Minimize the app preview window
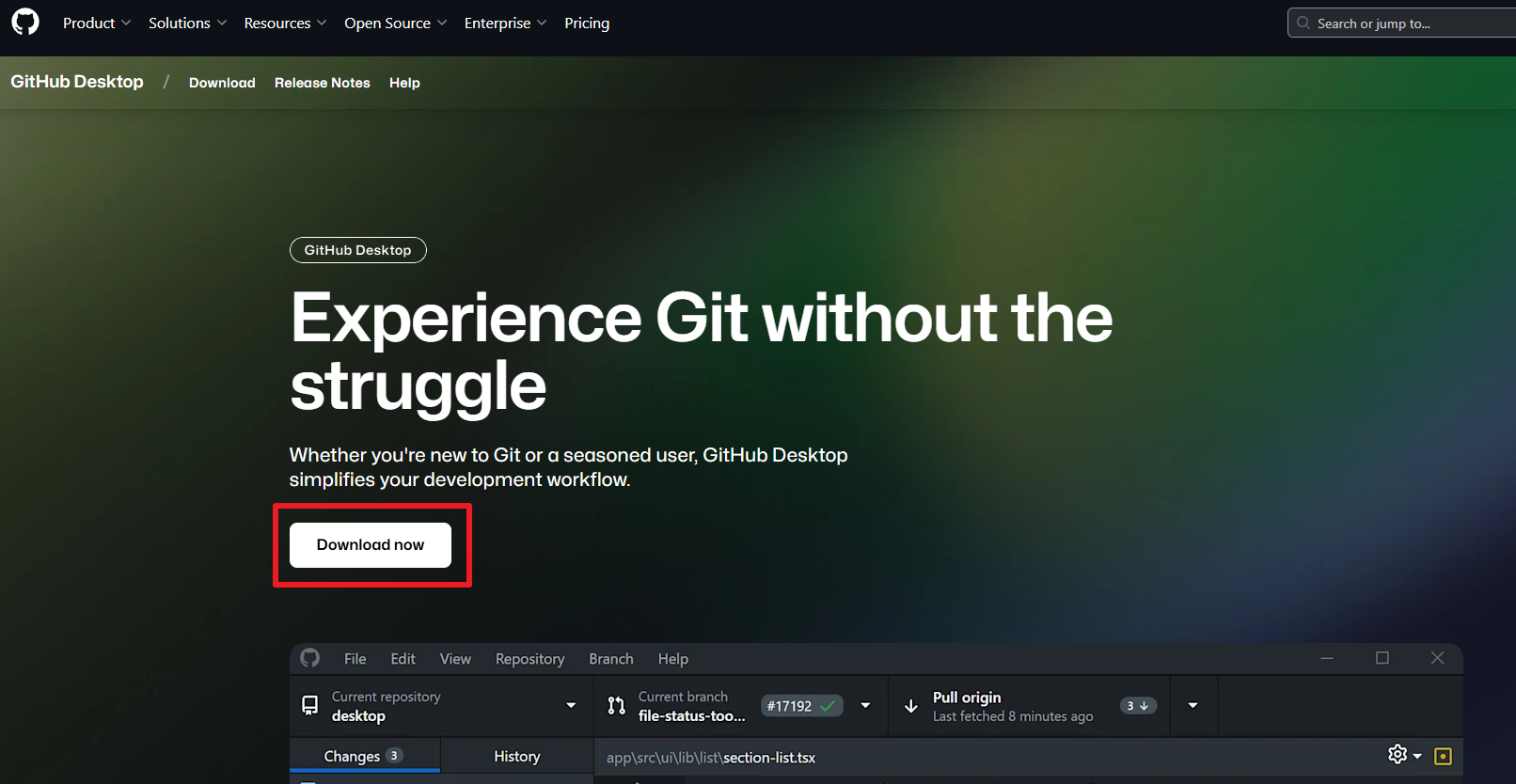 (1327, 658)
